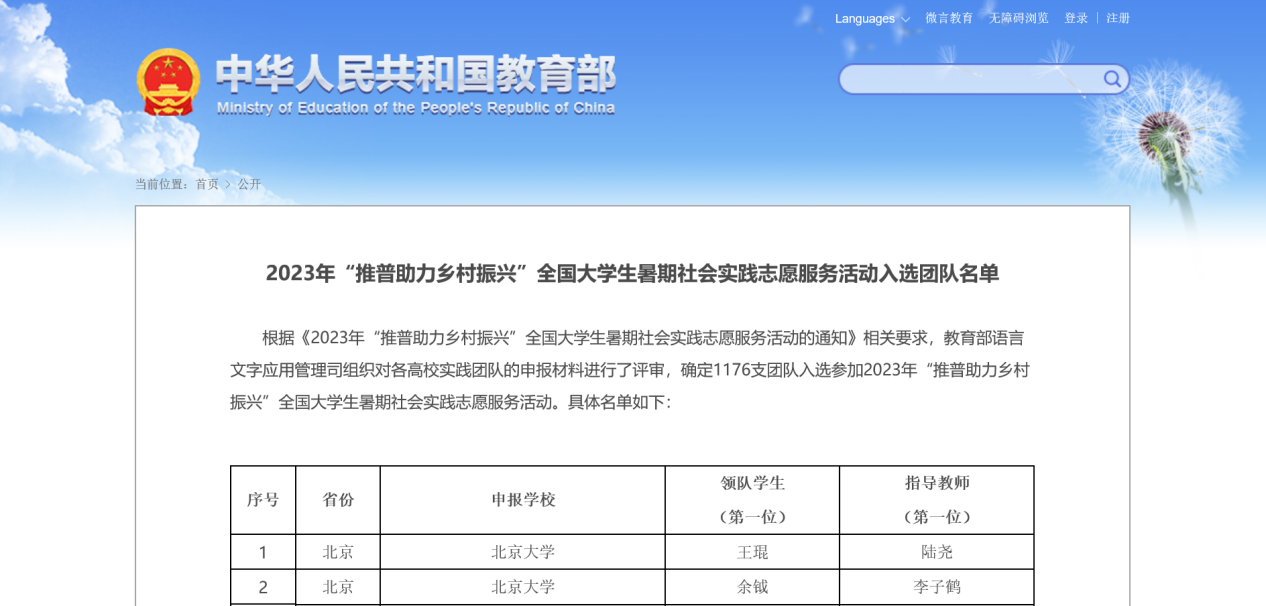The width and height of the screenshot is (1266, 606).
Task: Click the 登录 login link
Action: 1076,18
